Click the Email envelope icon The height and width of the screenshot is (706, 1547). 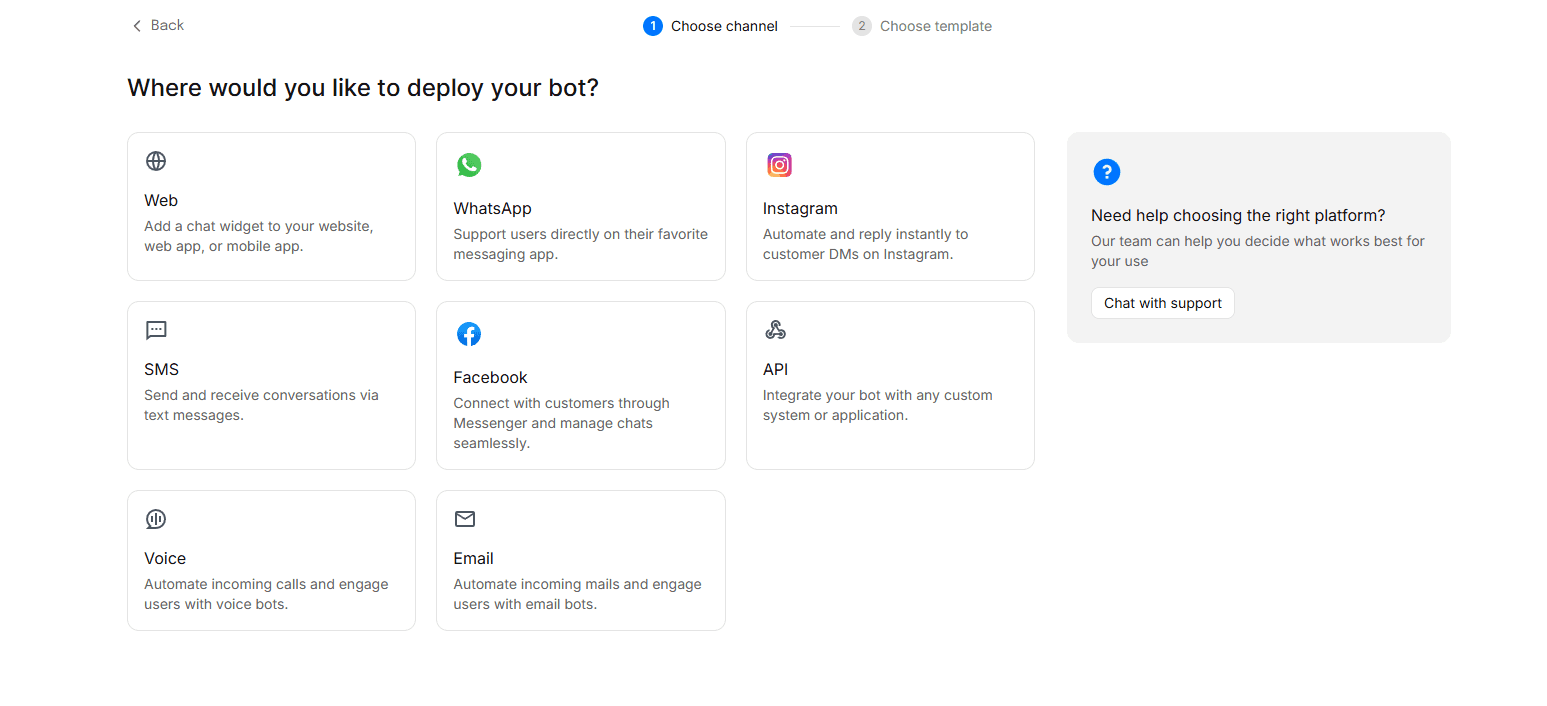[464, 519]
